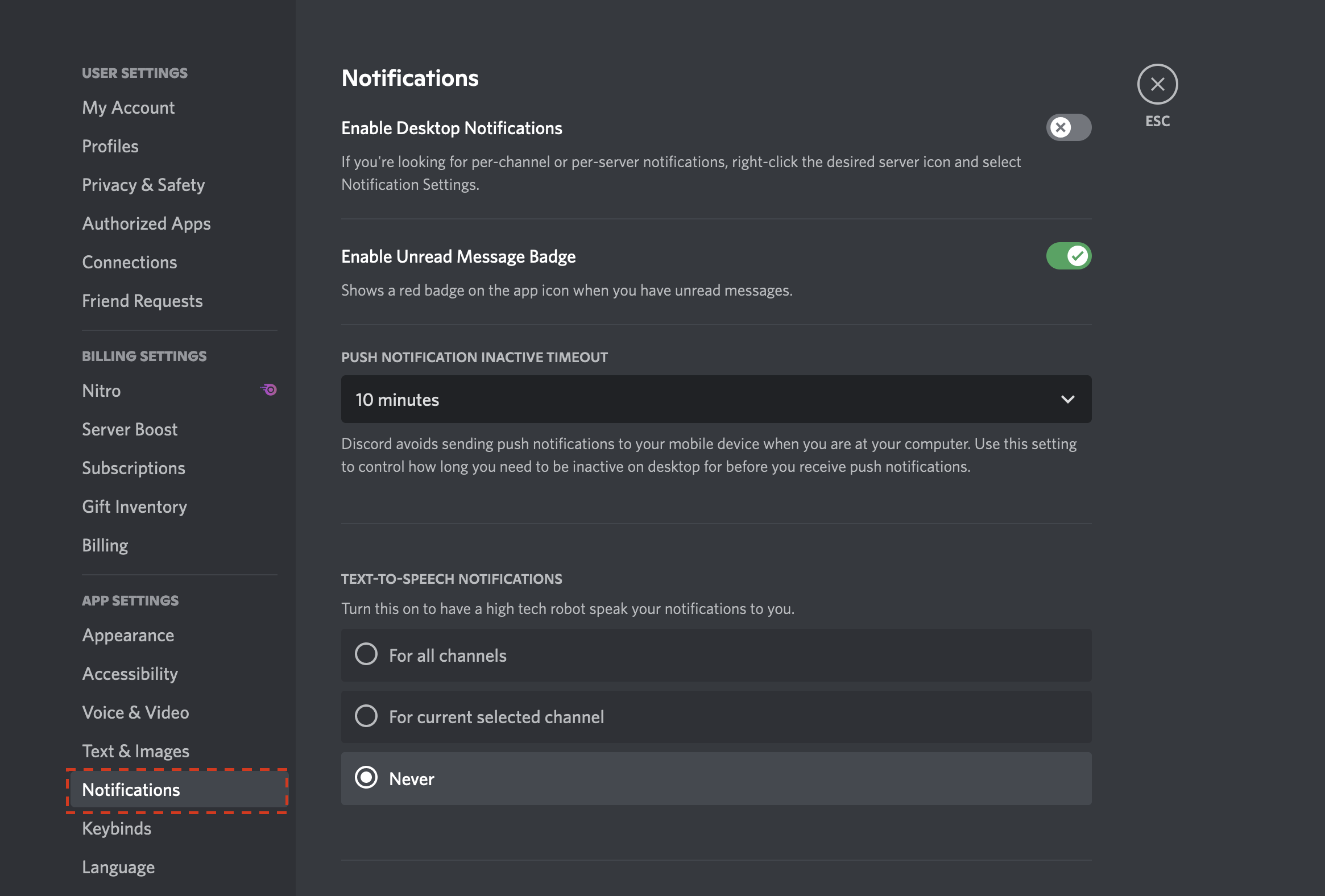The image size is (1325, 896).
Task: Select For all channels TTS option
Action: [365, 655]
